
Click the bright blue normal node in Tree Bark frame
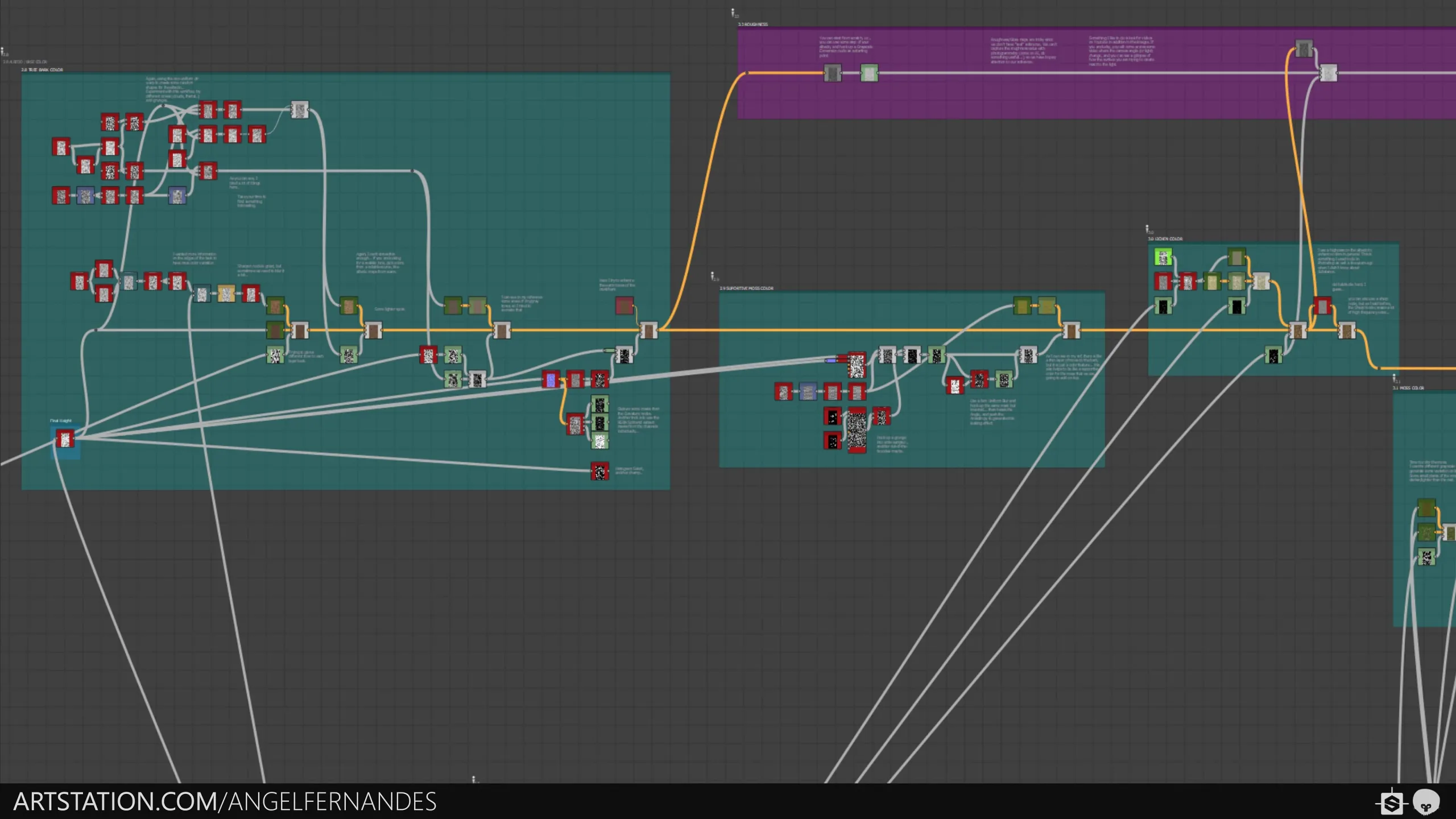point(551,379)
